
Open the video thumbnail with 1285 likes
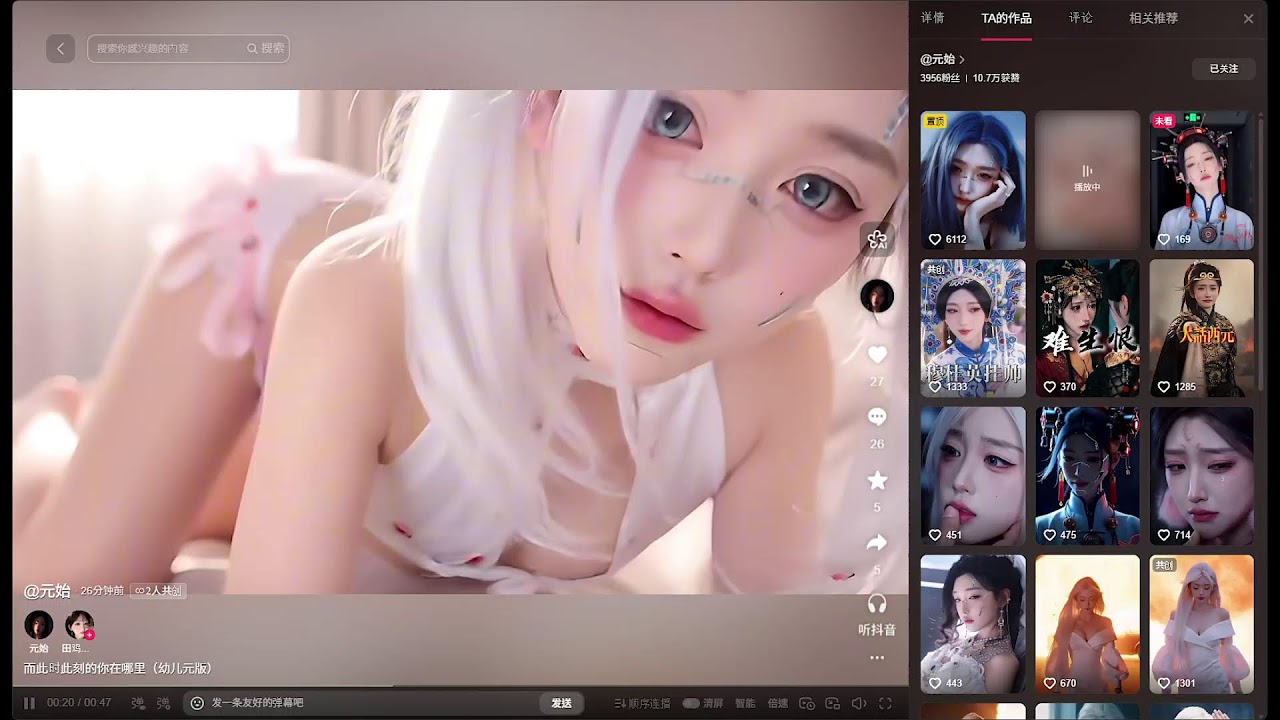pos(1201,328)
